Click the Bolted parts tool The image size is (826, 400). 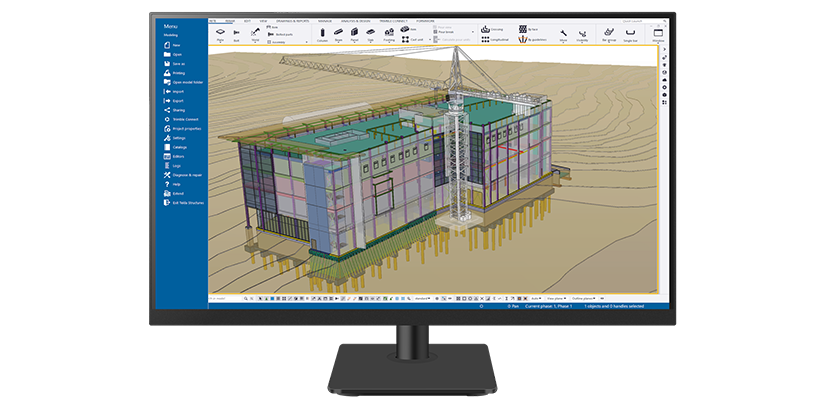click(x=281, y=34)
